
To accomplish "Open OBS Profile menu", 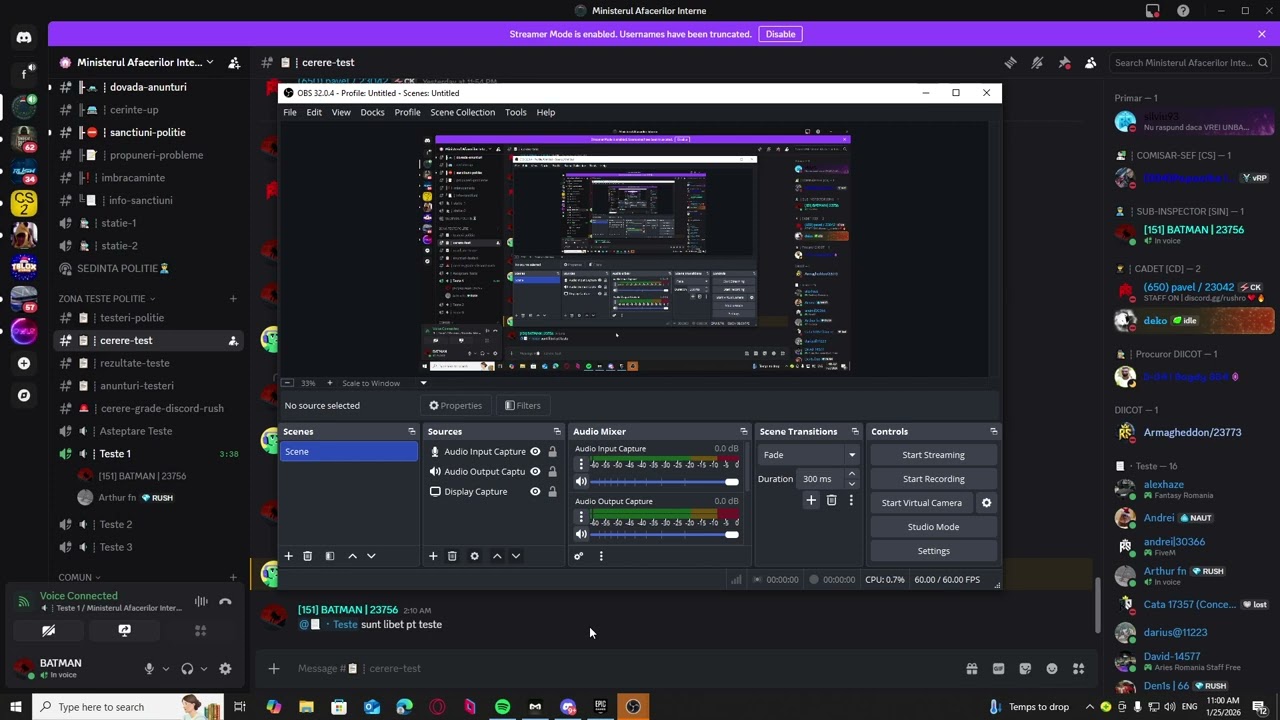I will [x=407, y=112].
